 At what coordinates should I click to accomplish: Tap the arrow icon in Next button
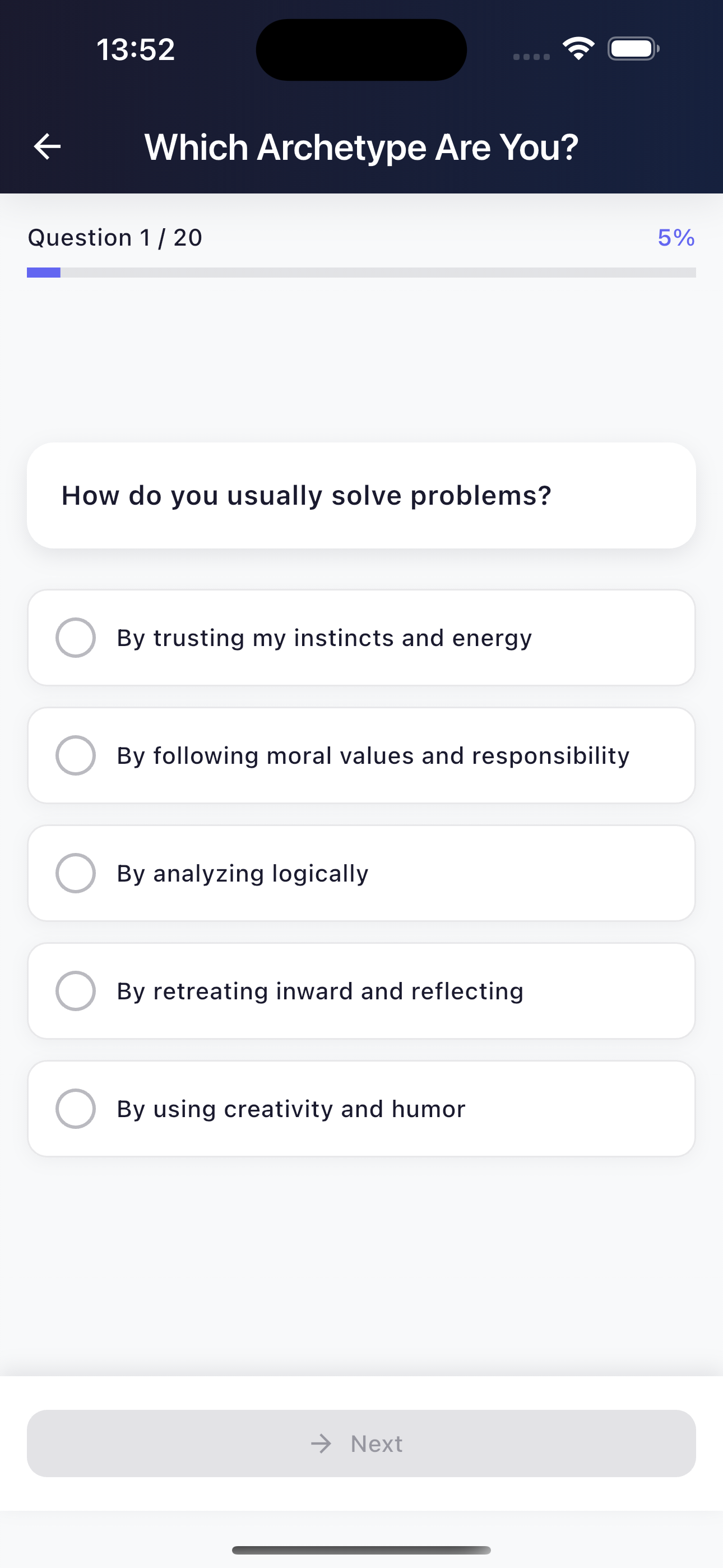pyautogui.click(x=321, y=1443)
